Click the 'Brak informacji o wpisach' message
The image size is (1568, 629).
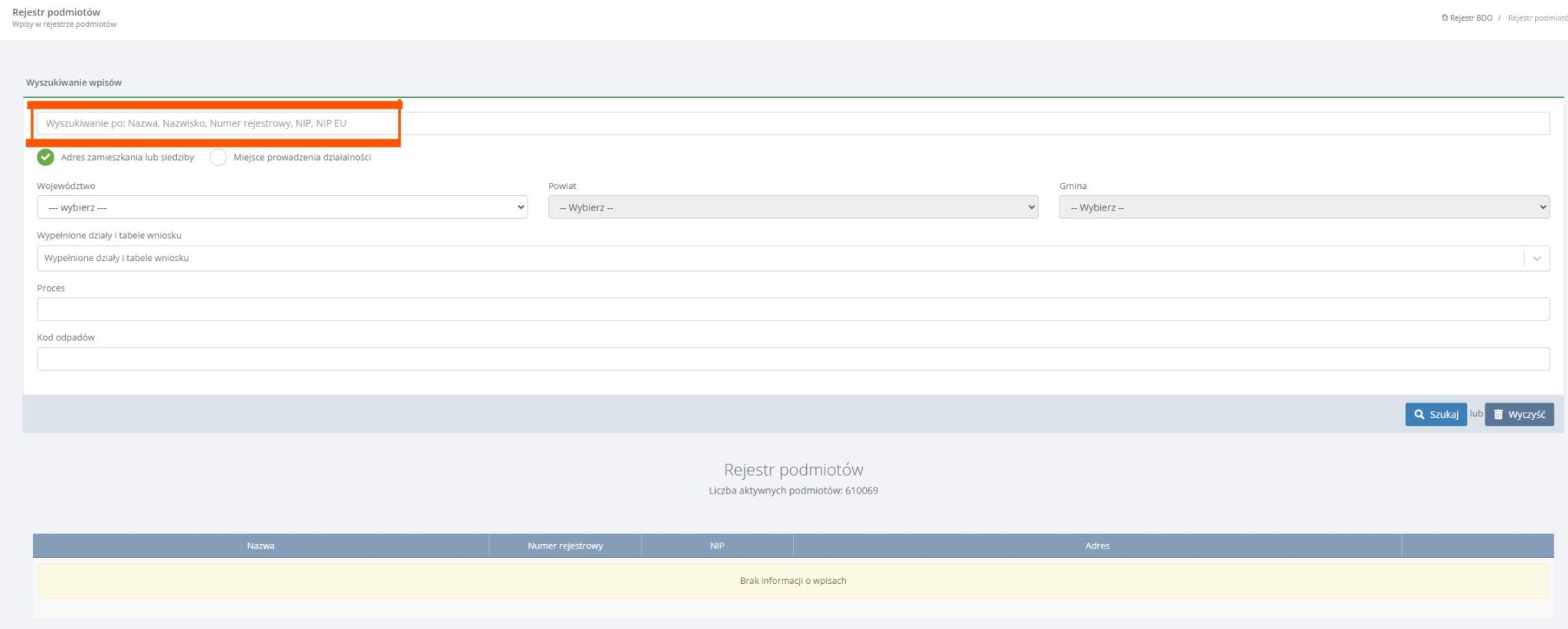(x=793, y=581)
